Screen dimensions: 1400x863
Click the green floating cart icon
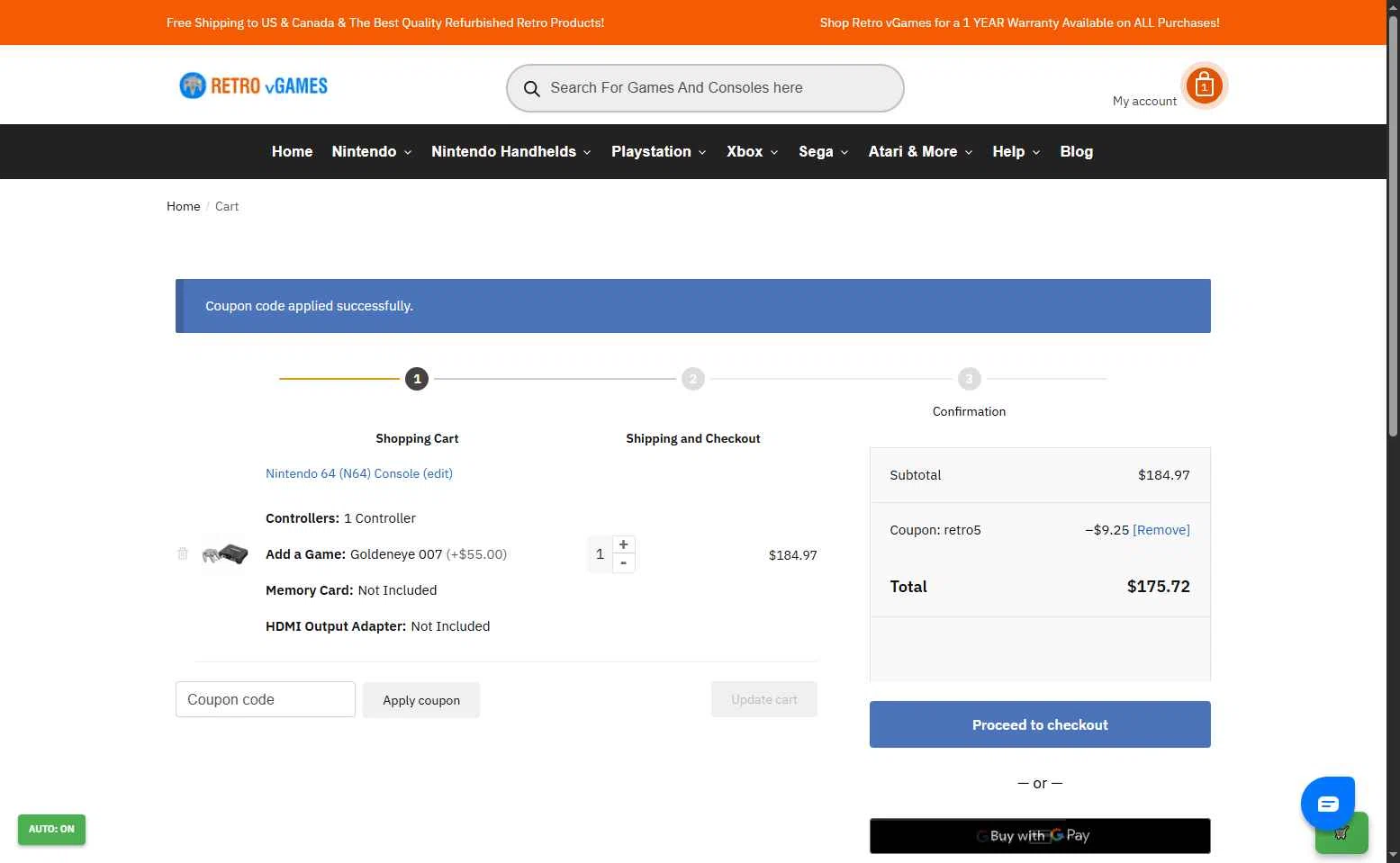coord(1341,832)
